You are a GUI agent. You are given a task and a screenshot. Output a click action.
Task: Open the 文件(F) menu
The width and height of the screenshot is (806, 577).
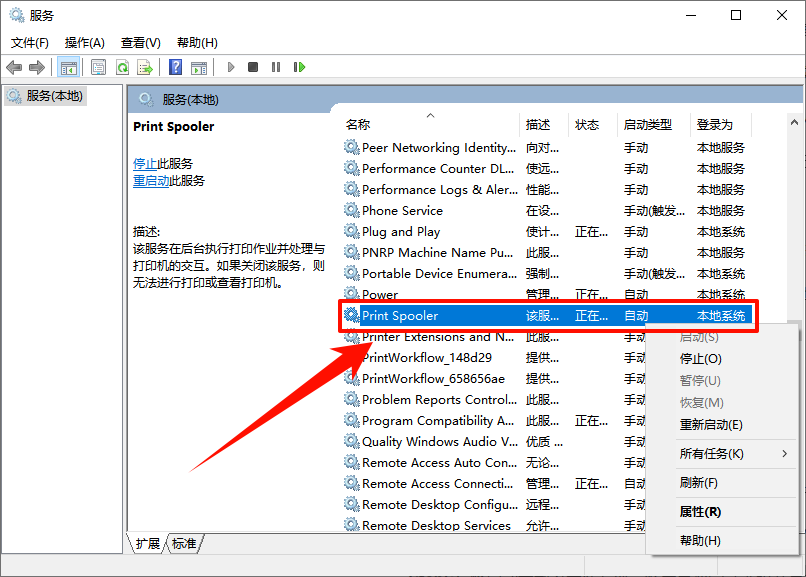30,43
